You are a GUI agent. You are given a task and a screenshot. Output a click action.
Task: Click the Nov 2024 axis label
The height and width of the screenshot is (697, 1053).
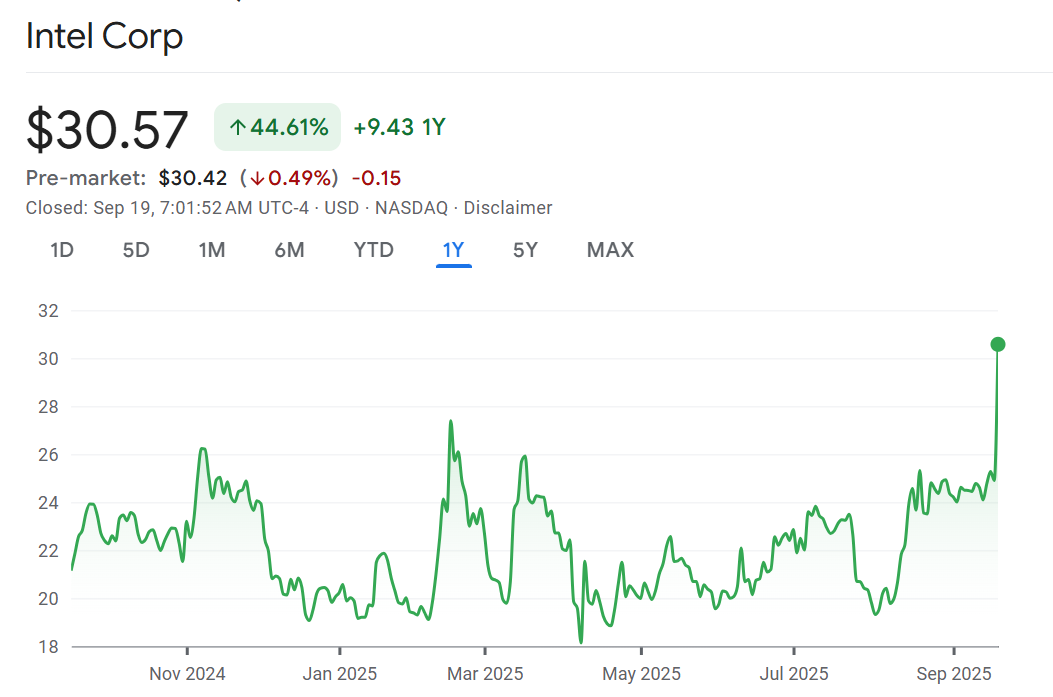(x=187, y=673)
